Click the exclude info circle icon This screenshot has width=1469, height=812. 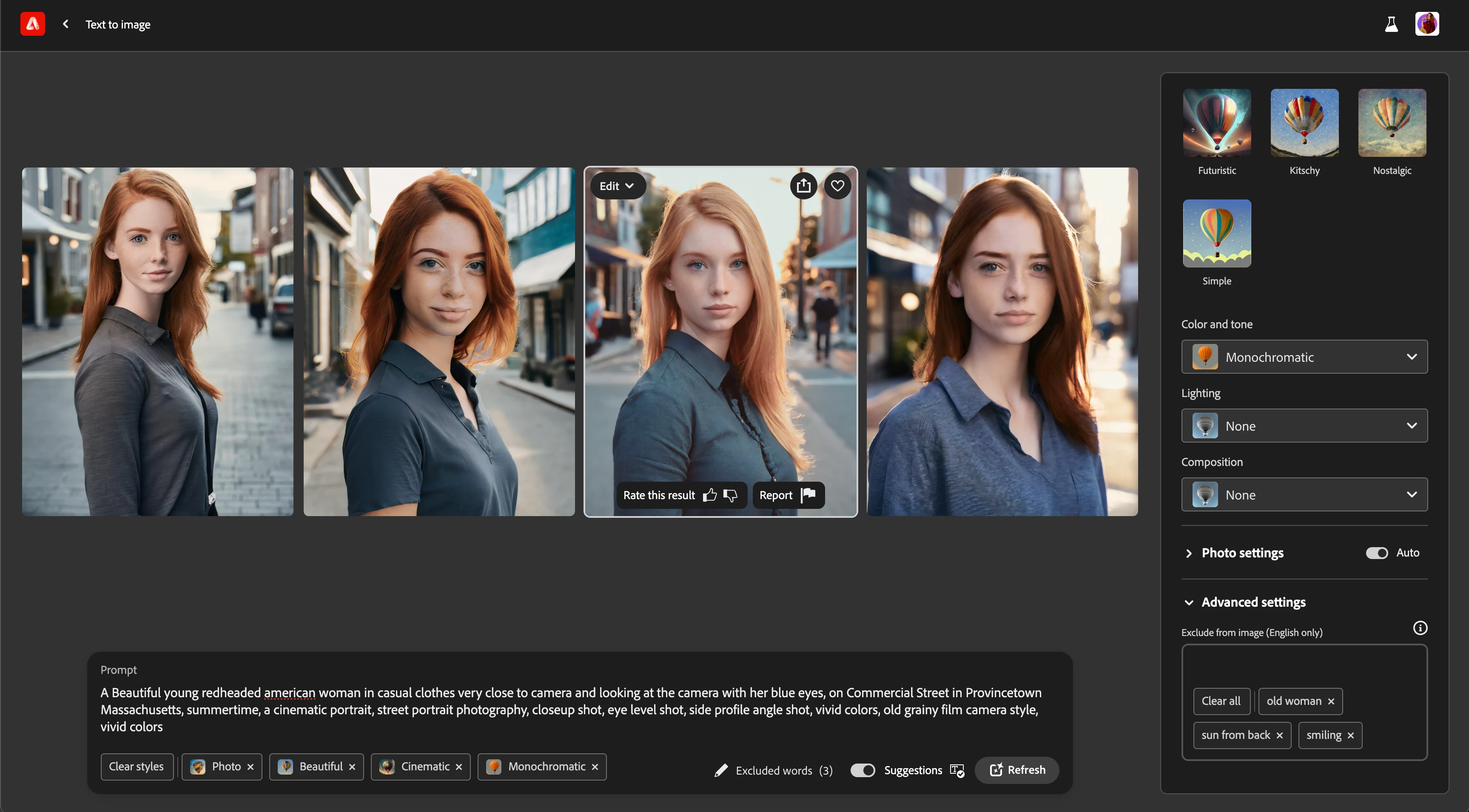1420,628
